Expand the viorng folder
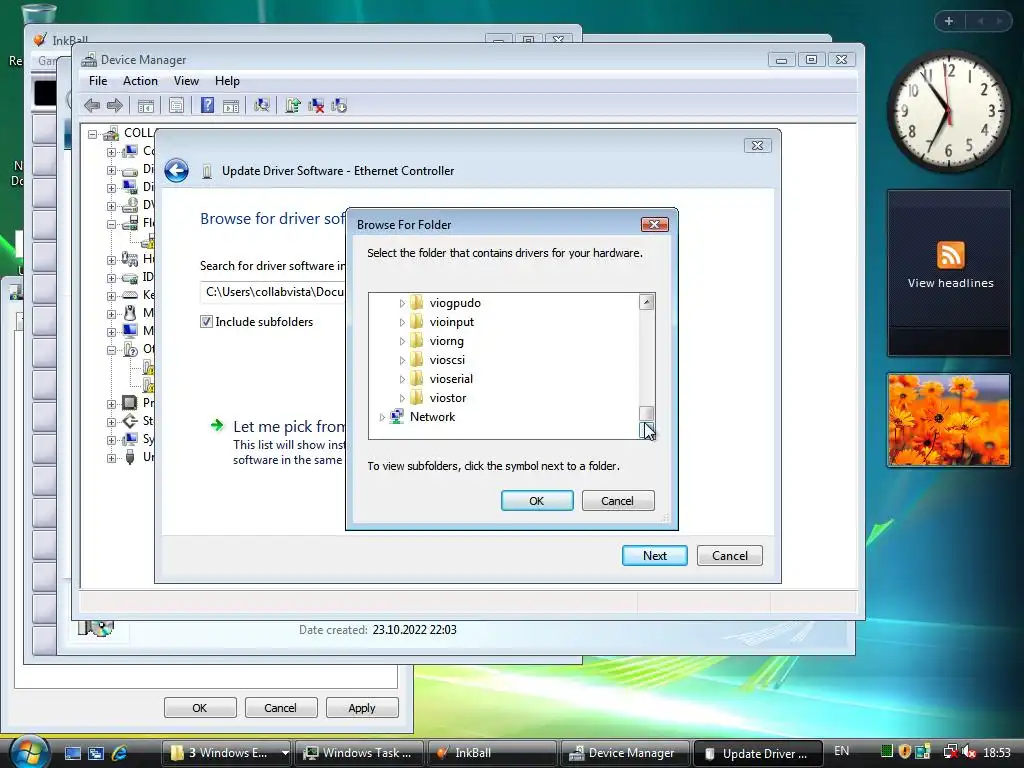Screen dimensions: 1024x768 [402, 341]
